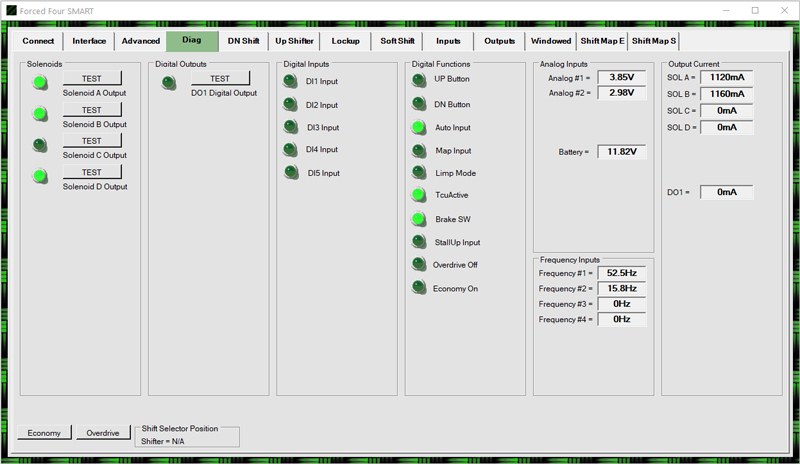Go to the Lockup tab
Screen dimensions: 800x464
(346, 41)
